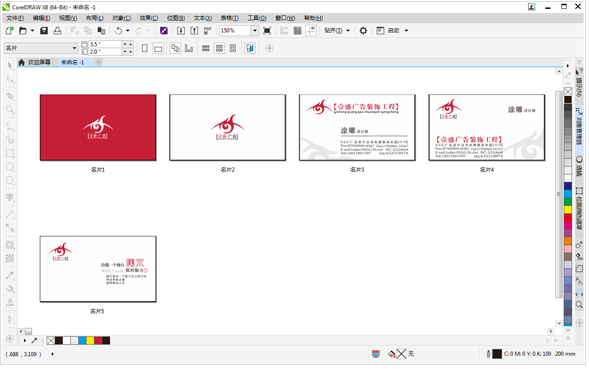Click the Options gear icon

tap(363, 31)
